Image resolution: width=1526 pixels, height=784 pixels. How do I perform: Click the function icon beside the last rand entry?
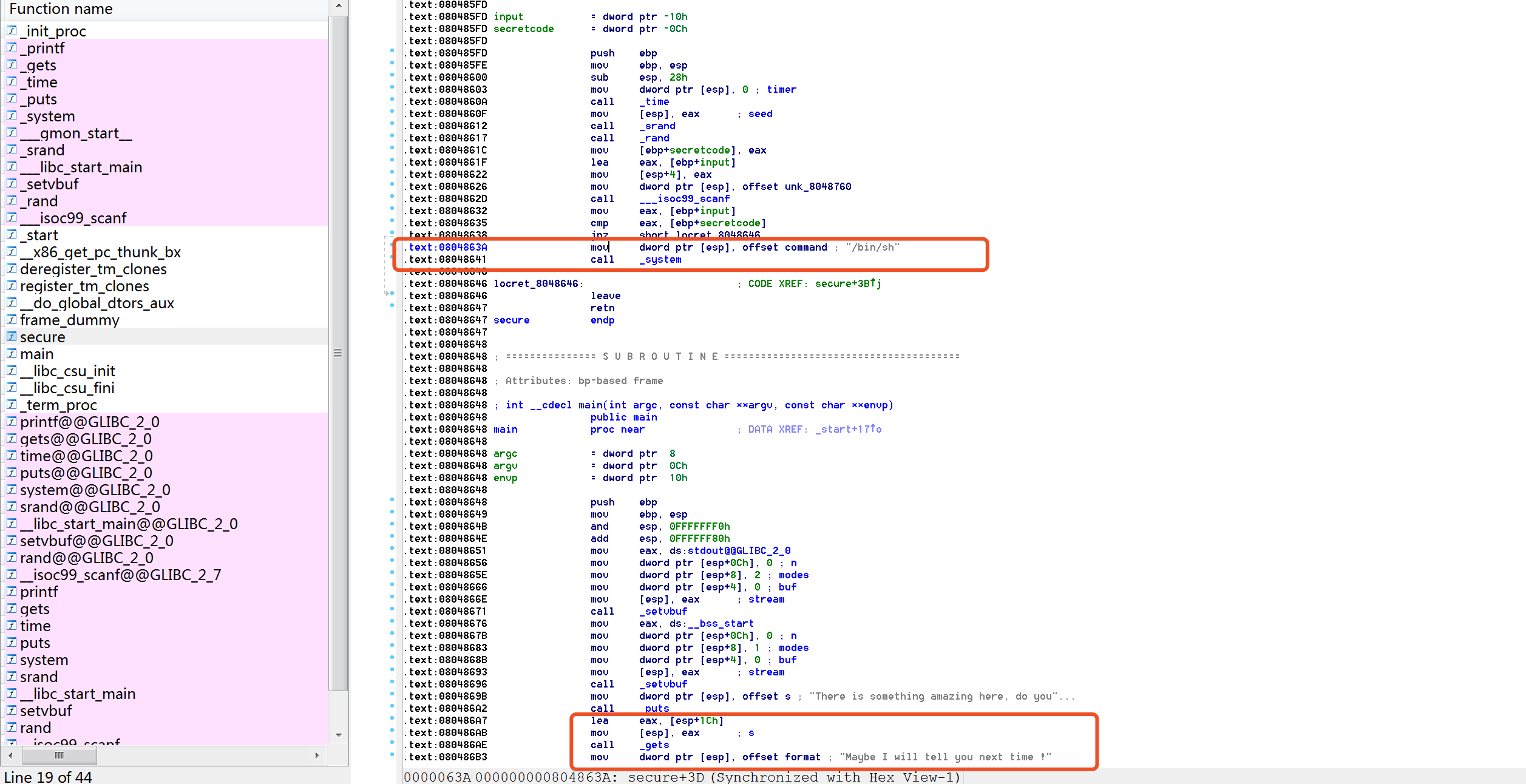12,727
